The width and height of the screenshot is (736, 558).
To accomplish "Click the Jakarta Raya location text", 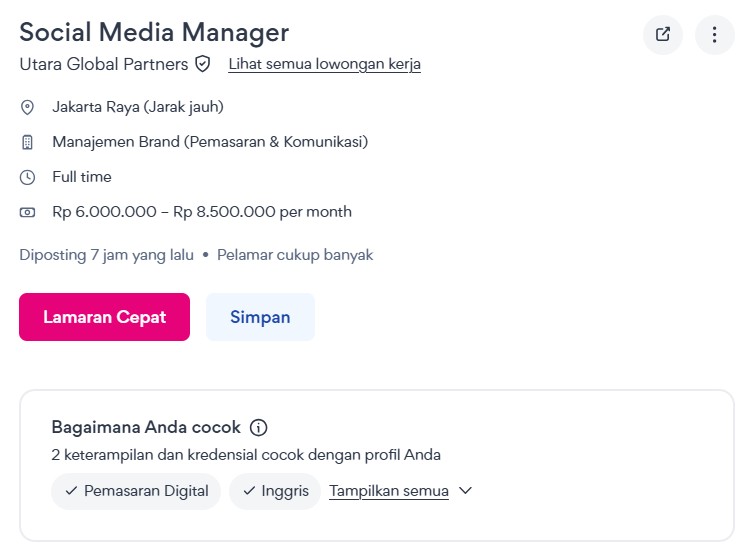I will [137, 107].
